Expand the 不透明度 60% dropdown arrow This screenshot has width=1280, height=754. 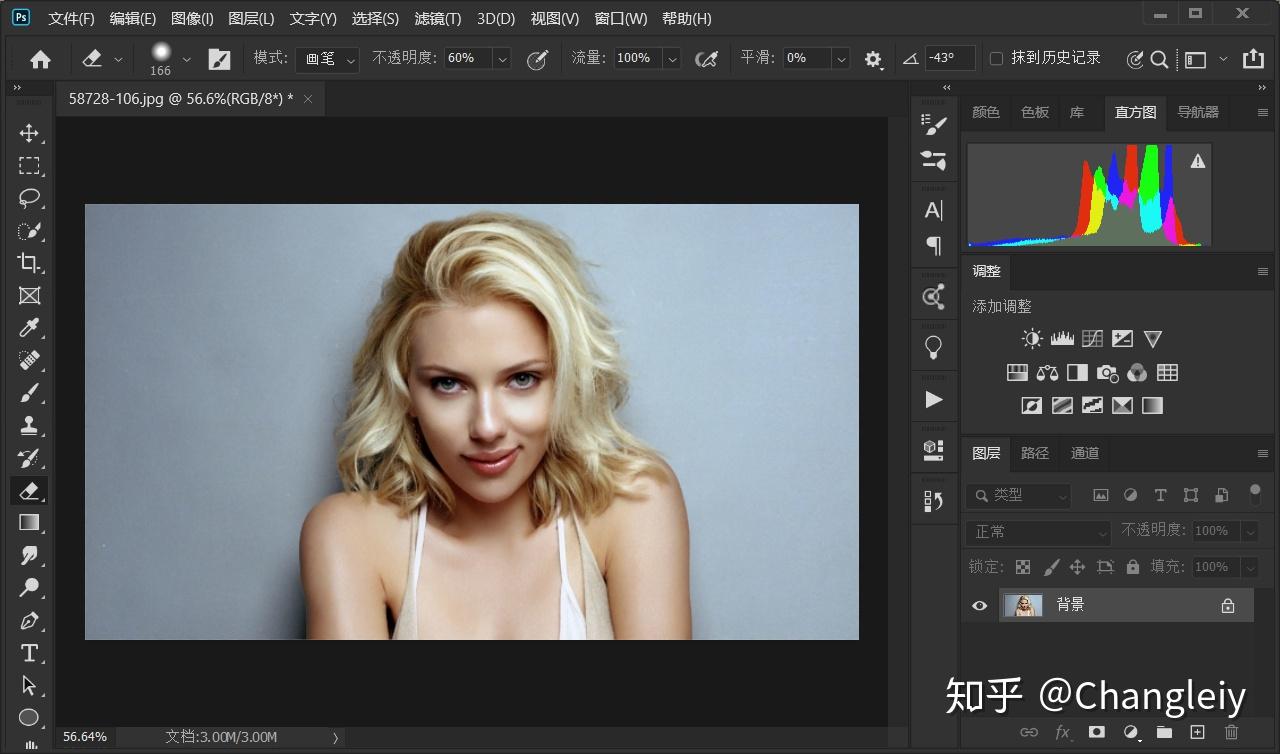point(502,59)
